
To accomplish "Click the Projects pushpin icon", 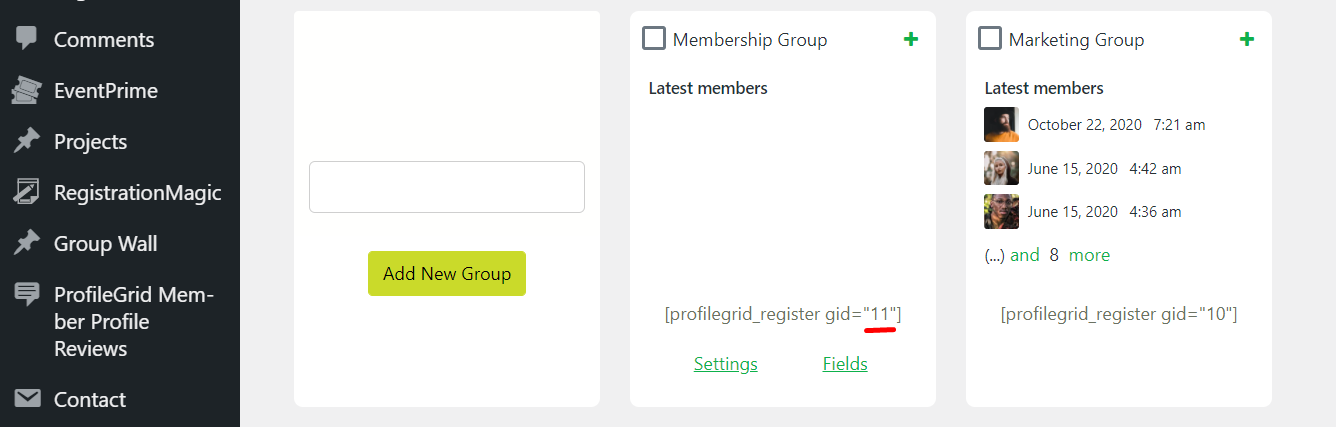I will [27, 141].
